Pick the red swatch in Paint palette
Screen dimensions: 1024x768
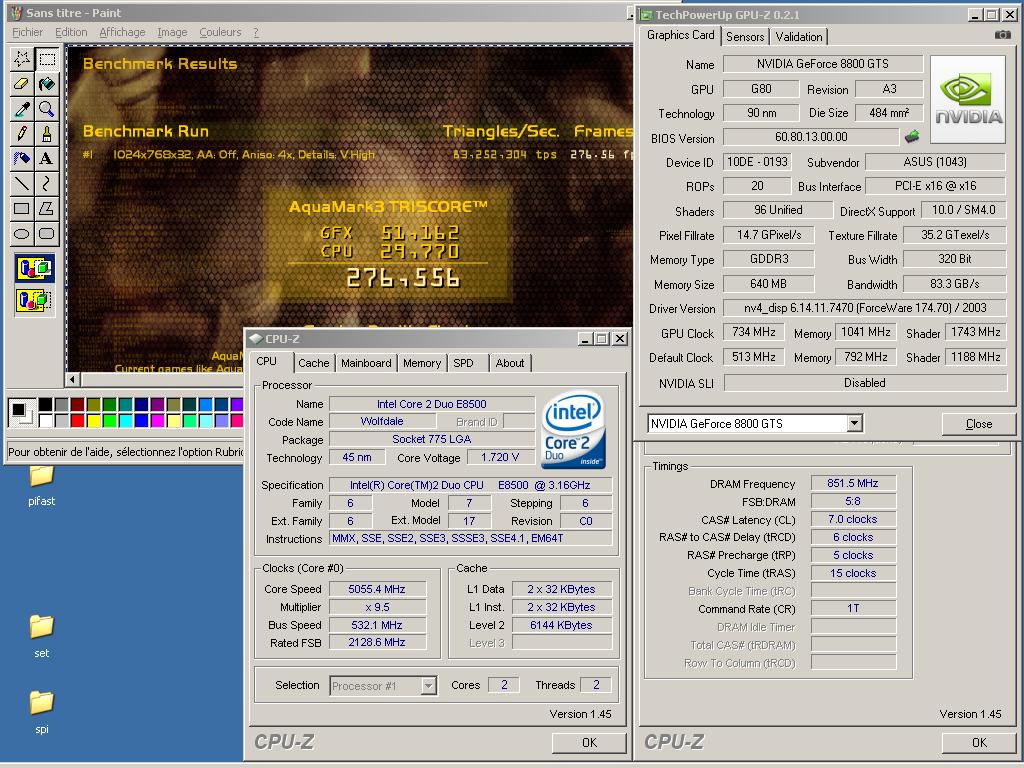[x=77, y=421]
